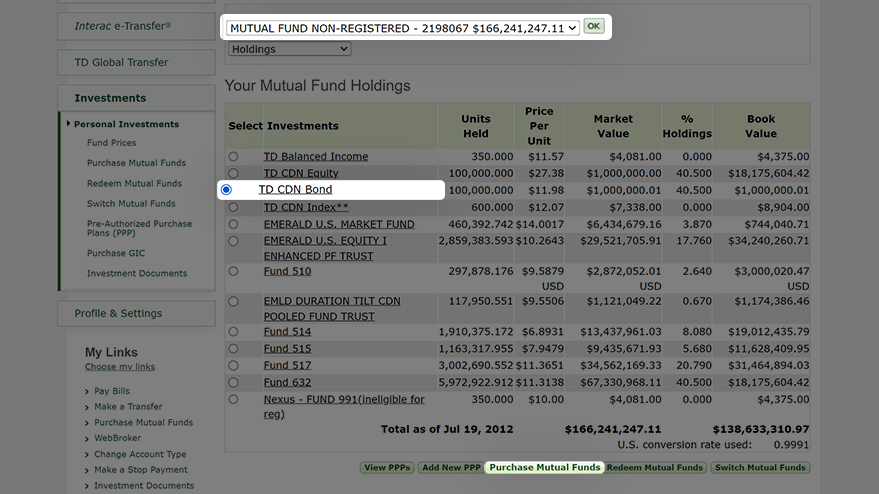Open the Profile & Settings menu
The image size is (879, 494).
coord(136,313)
